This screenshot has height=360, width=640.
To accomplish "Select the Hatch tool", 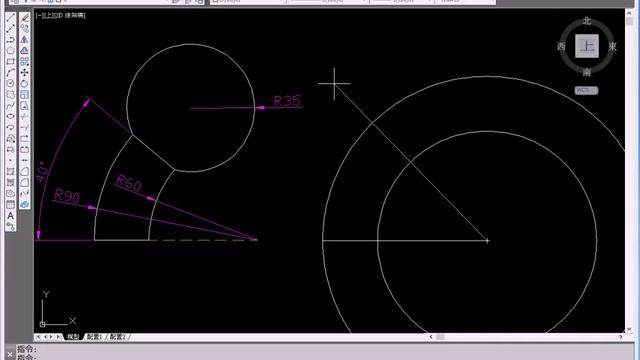I will pos(11,171).
